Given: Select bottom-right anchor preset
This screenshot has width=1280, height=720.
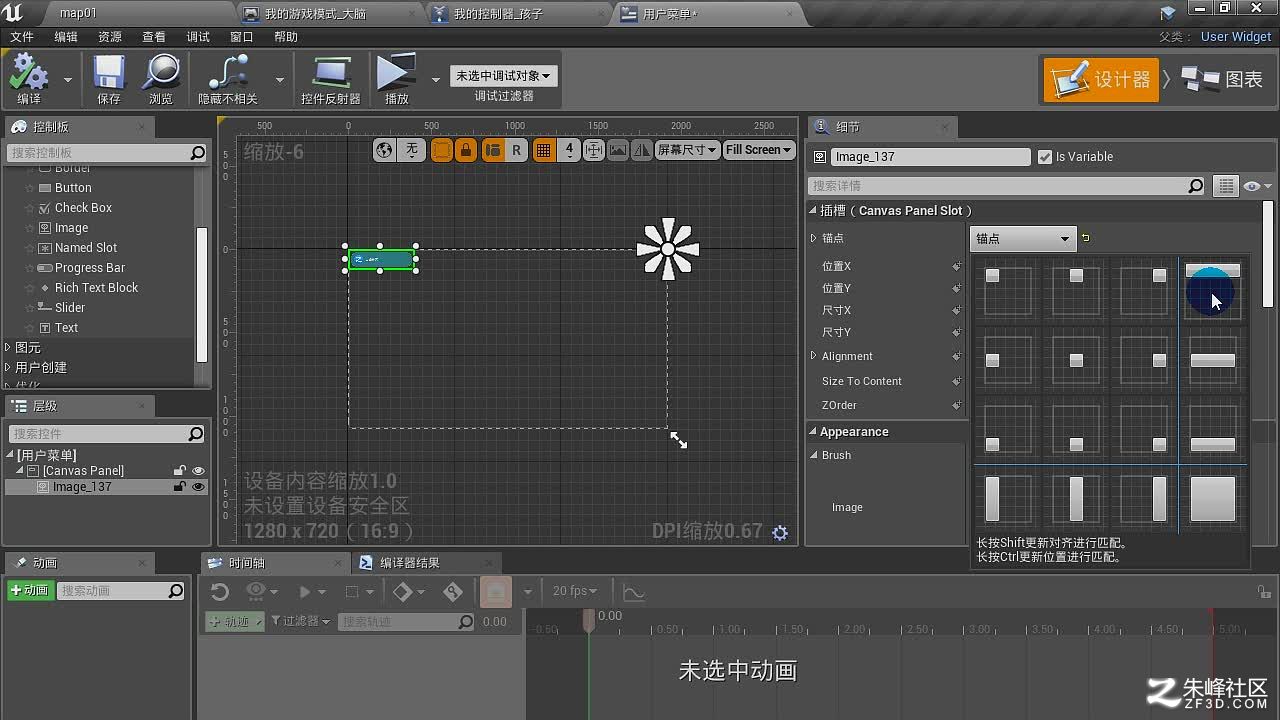Looking at the screenshot, I should point(1143,428).
